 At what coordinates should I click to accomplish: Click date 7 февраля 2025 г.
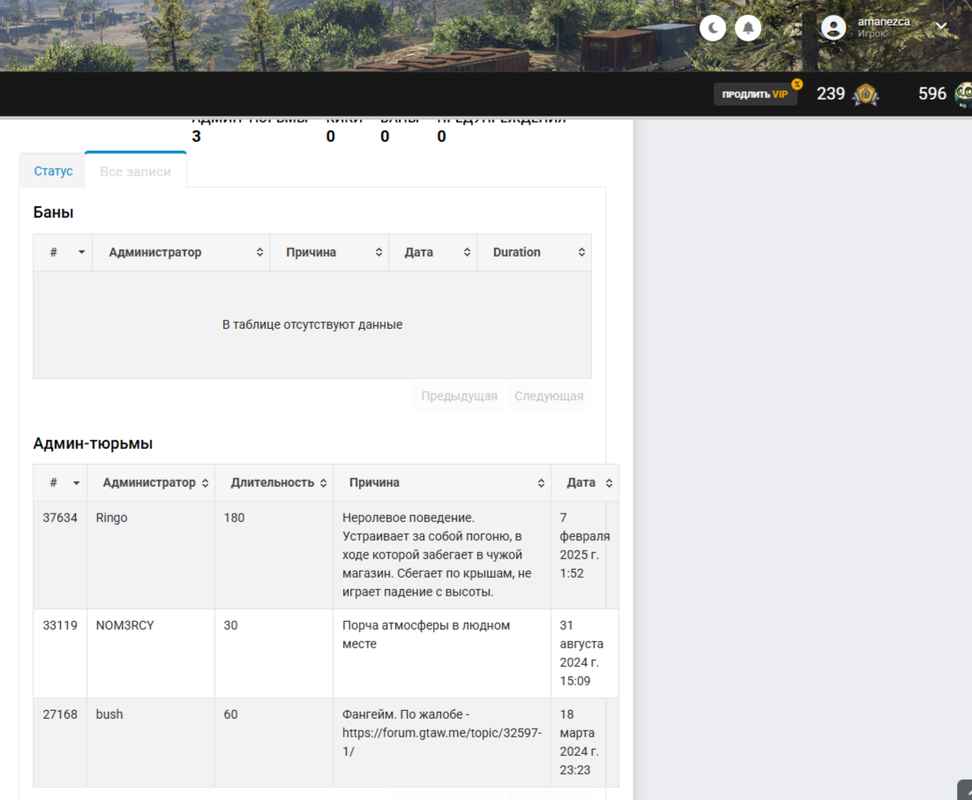(x=585, y=545)
